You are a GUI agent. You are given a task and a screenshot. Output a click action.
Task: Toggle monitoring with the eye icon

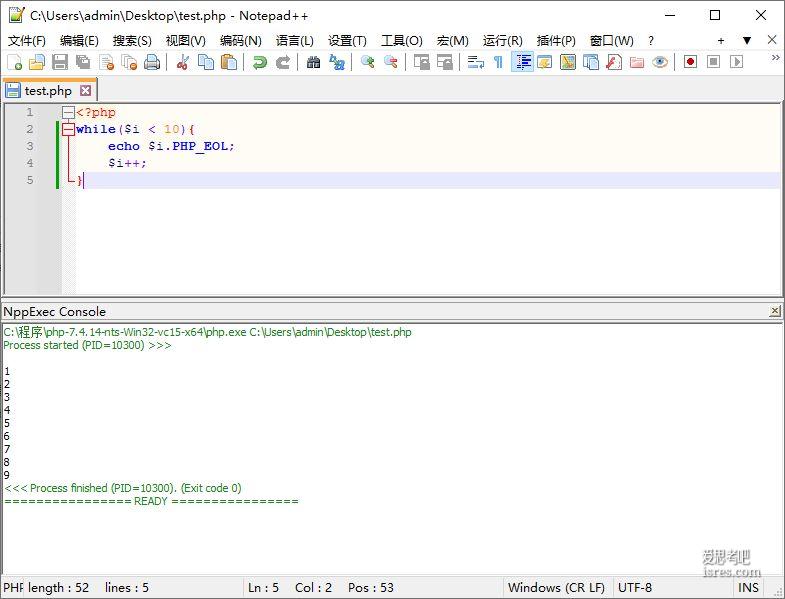click(x=660, y=62)
